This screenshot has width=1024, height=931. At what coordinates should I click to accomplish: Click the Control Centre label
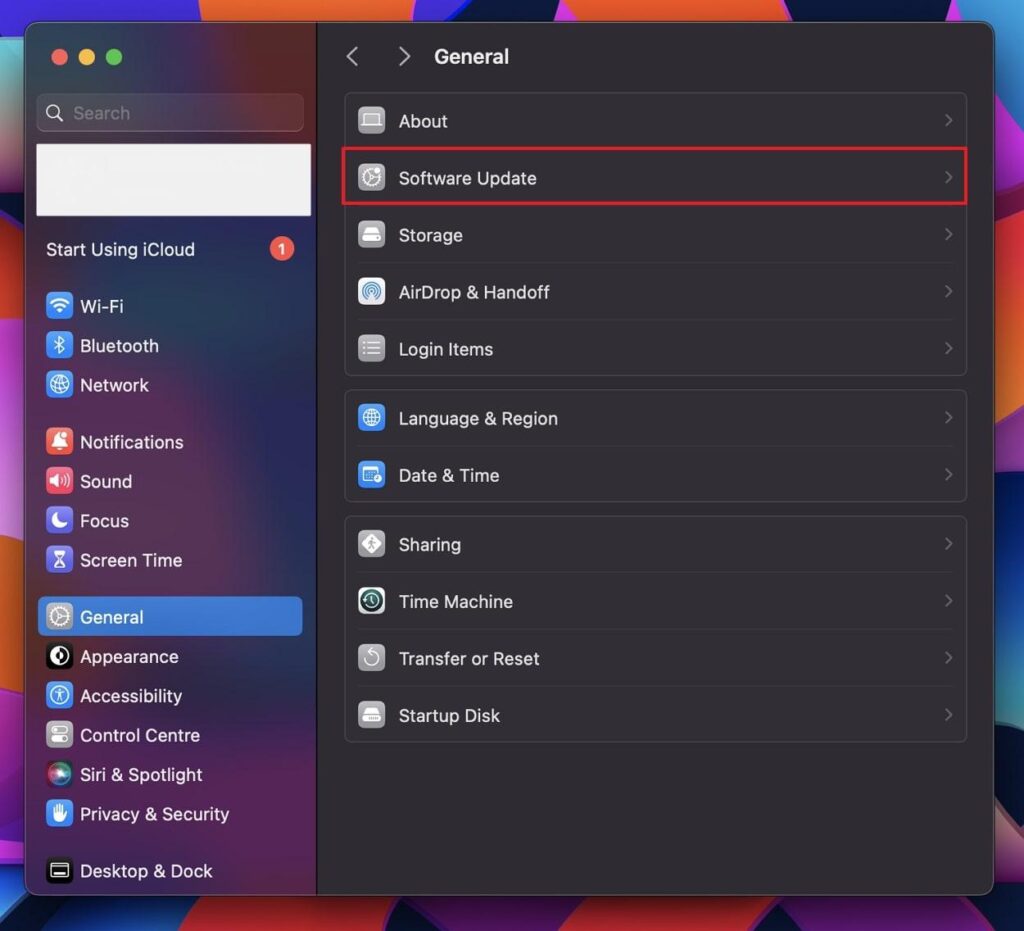click(140, 735)
